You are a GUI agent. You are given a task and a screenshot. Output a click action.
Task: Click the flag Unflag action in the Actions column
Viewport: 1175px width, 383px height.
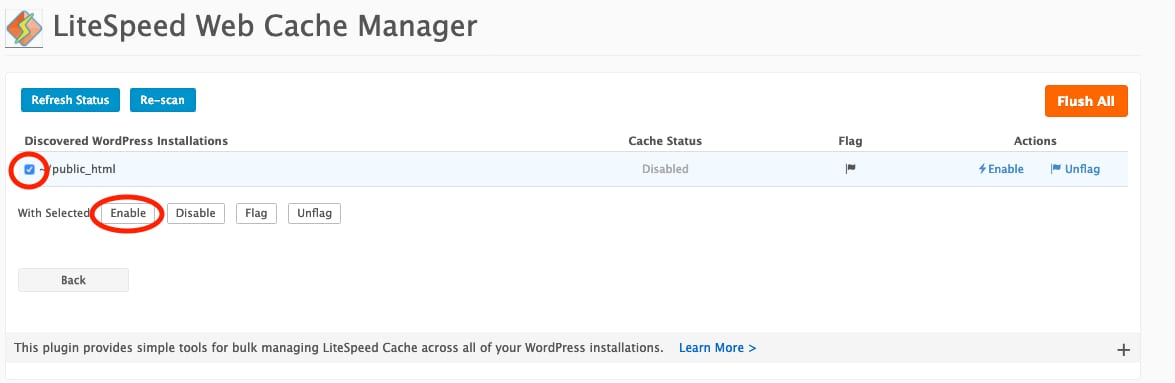point(1075,169)
